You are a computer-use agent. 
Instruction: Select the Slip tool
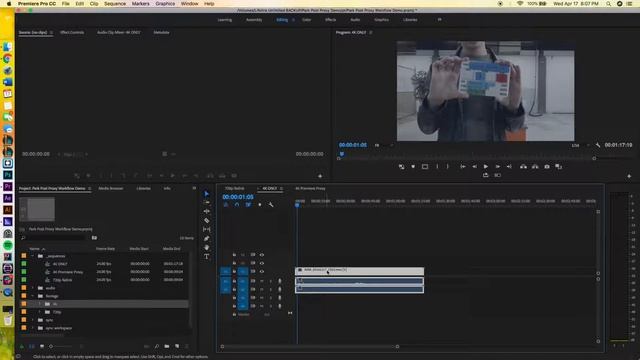tap(207, 229)
